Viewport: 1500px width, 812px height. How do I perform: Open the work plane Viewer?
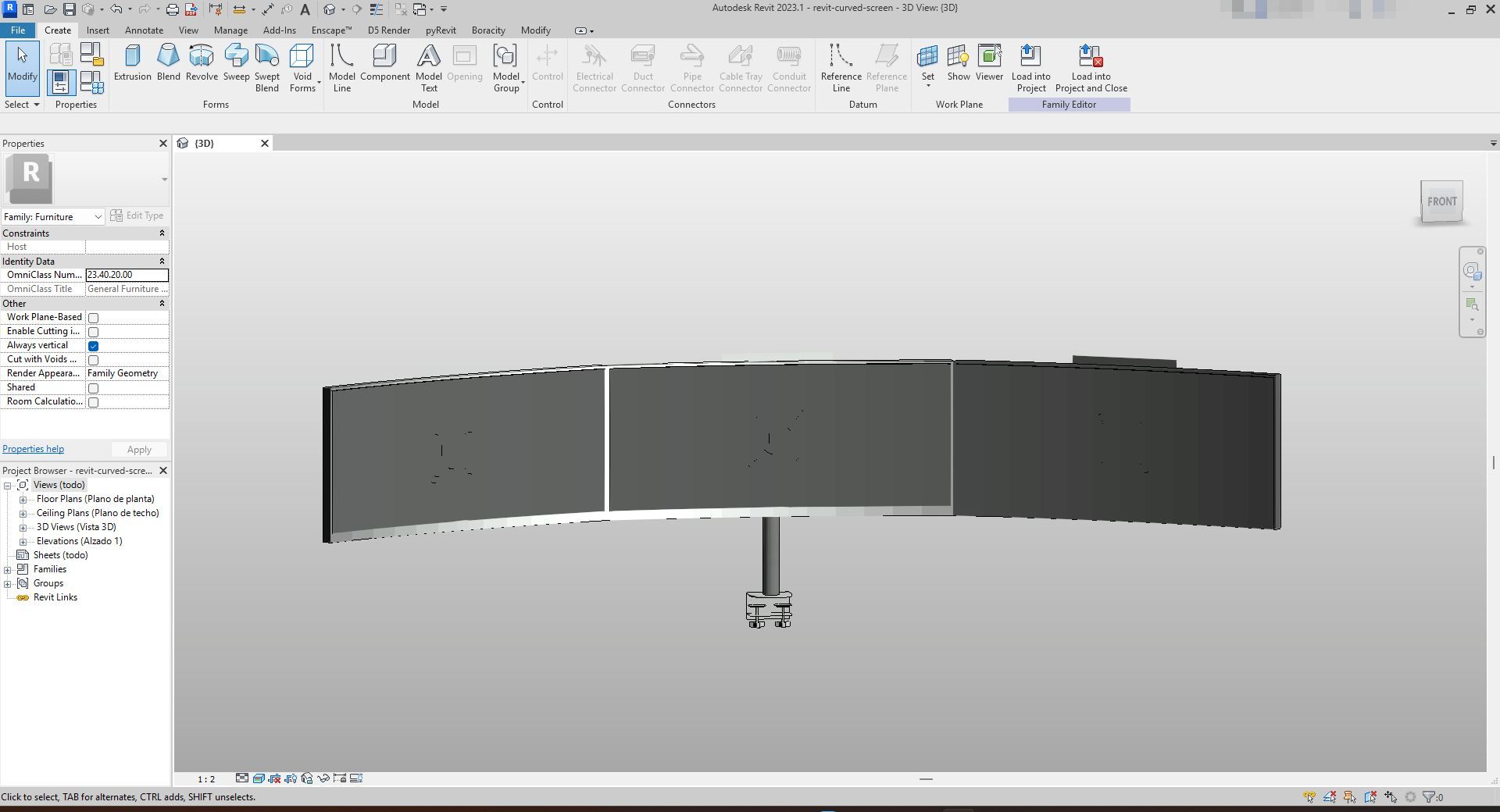(989, 62)
